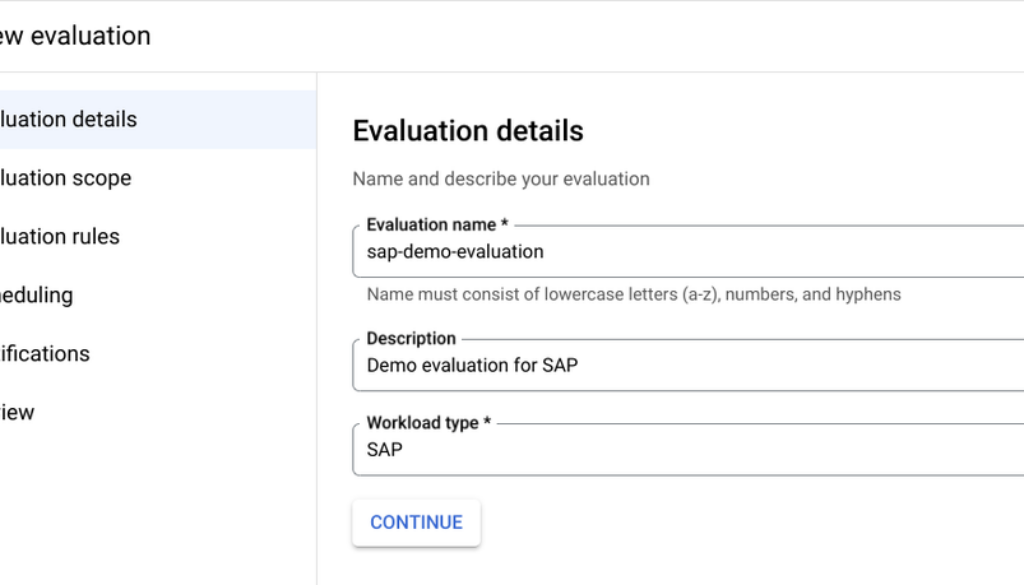Click the 'New evaluation' page title
The image size is (1024, 585).
click(75, 36)
